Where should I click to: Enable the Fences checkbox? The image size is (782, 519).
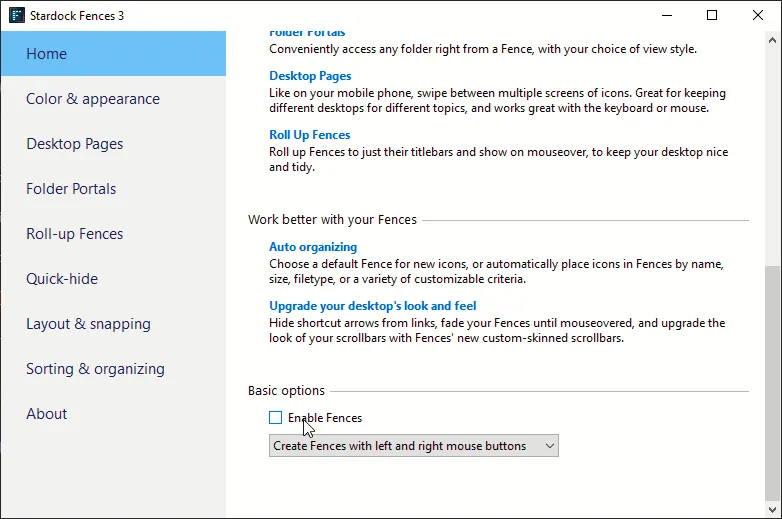[276, 418]
